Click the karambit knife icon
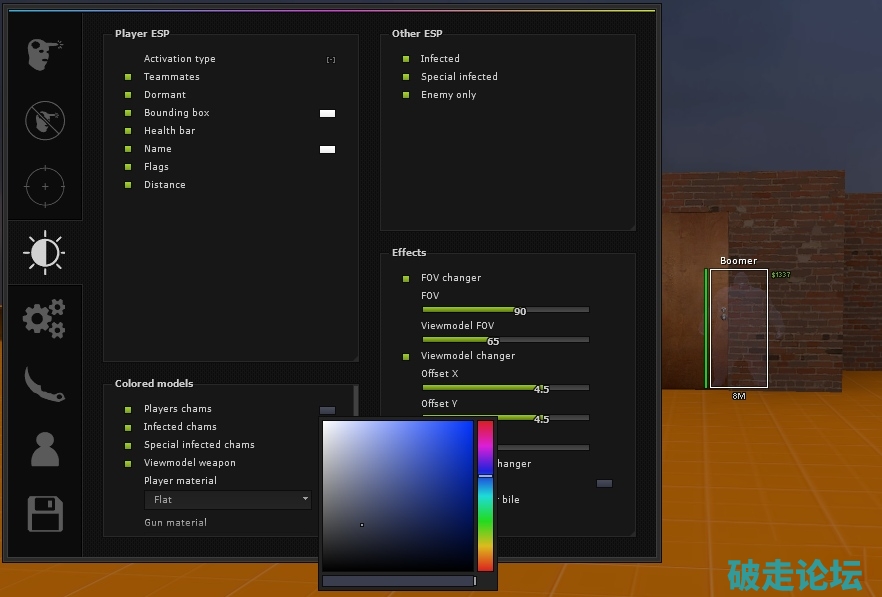The width and height of the screenshot is (882, 597). coord(45,383)
